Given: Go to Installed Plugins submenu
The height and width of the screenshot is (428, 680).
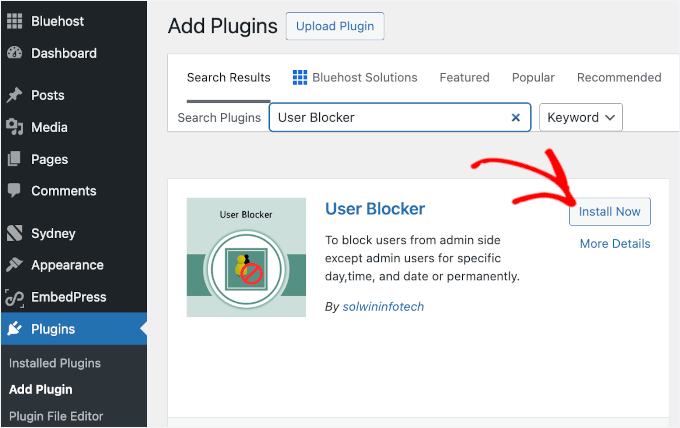Looking at the screenshot, I should click(x=55, y=363).
